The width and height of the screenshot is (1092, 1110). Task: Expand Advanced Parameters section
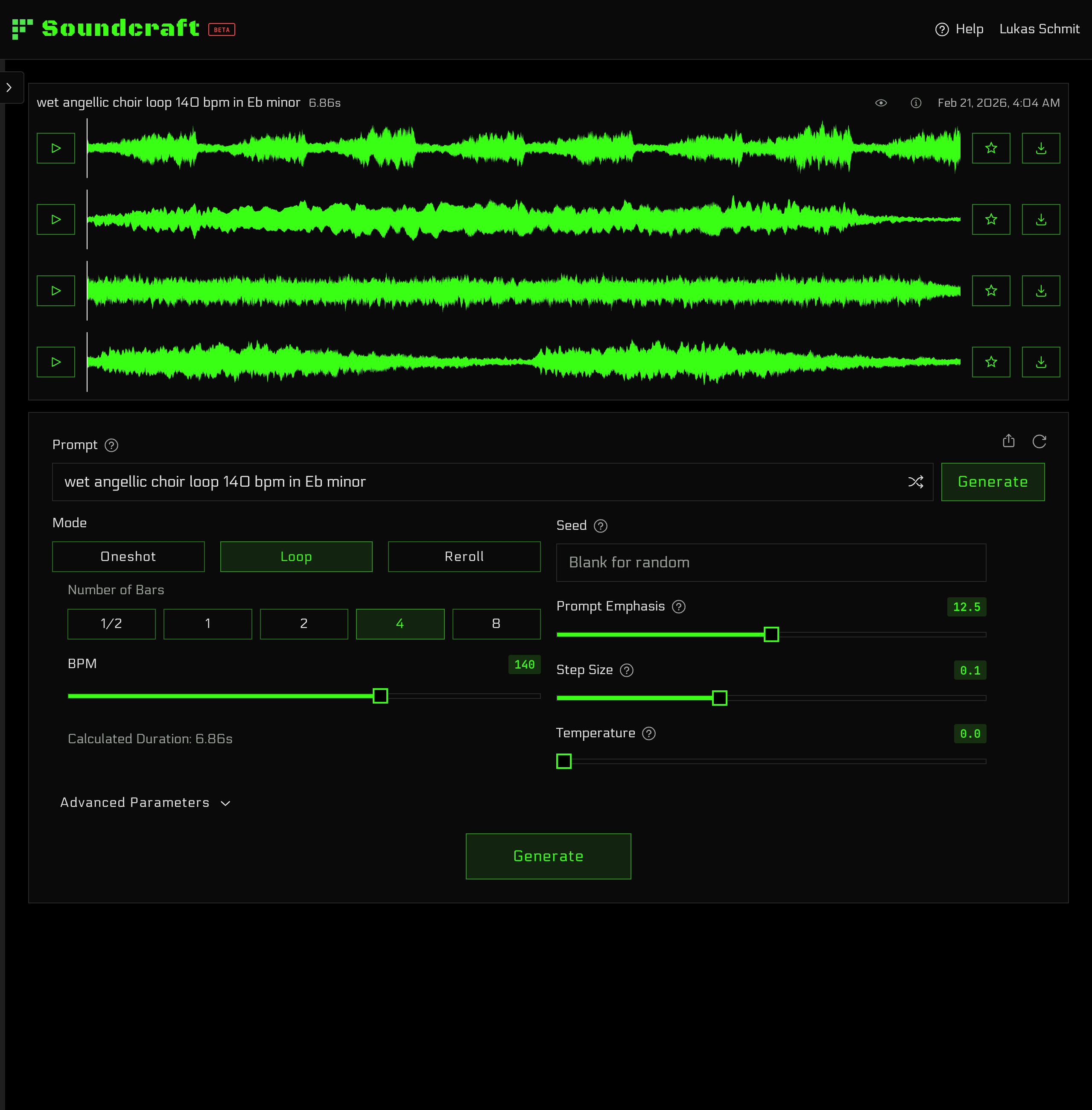point(135,803)
